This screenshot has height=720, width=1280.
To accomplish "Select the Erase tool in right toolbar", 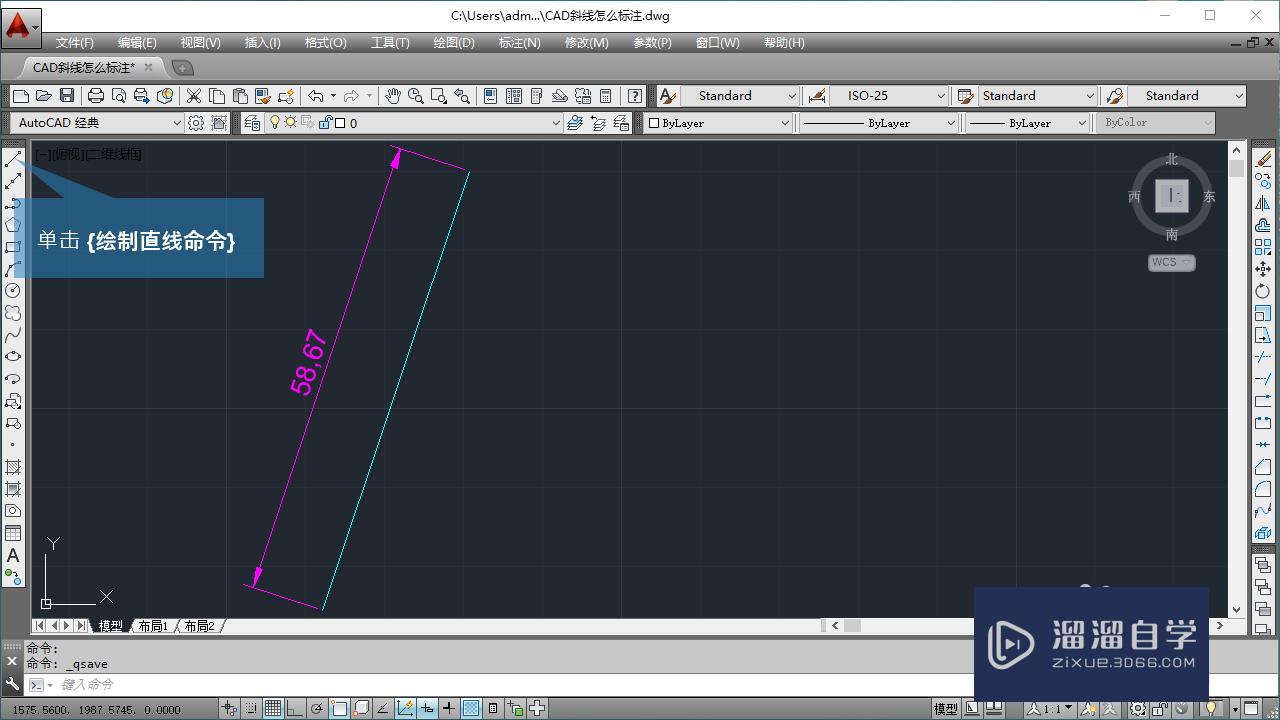I will coord(1263,159).
